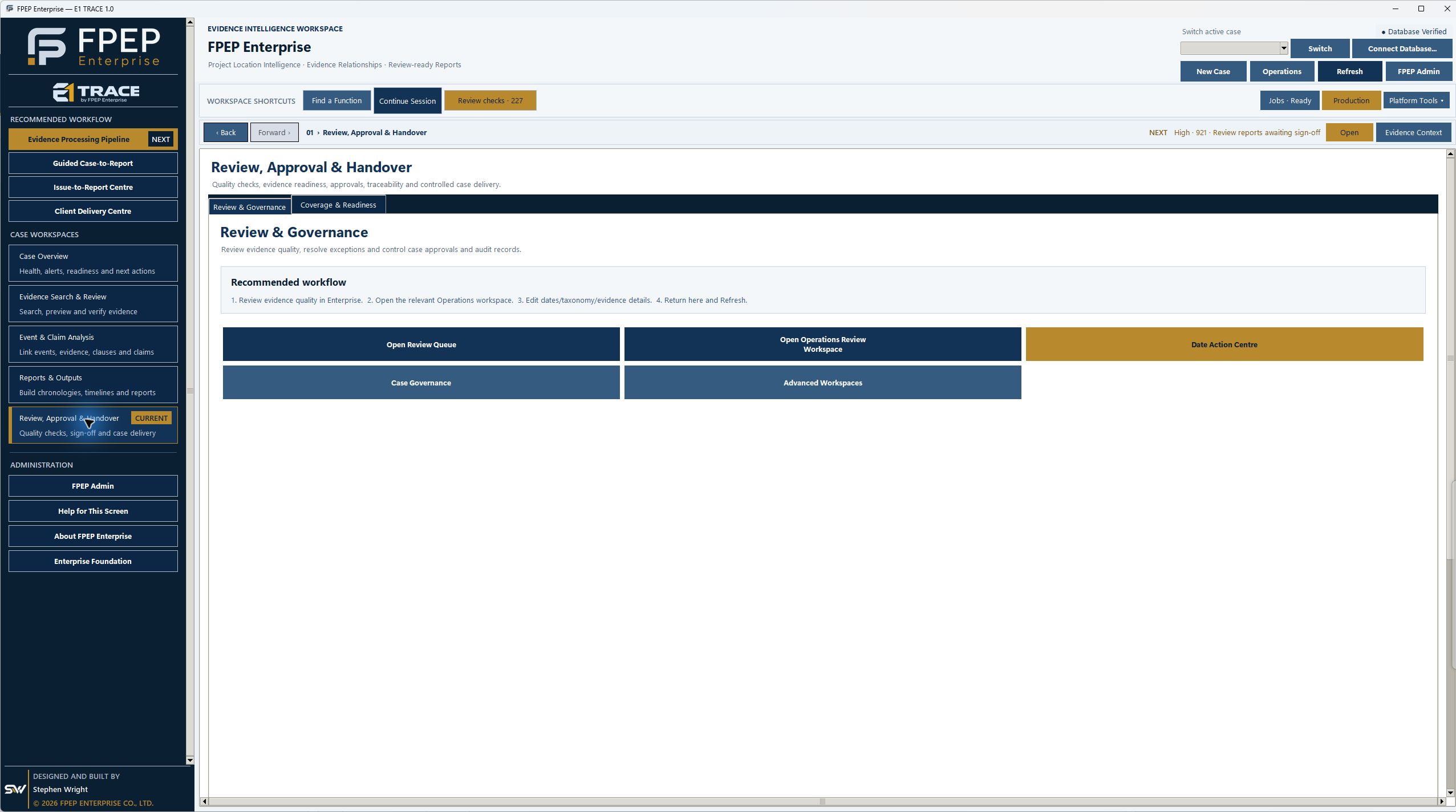Click FPEP Admin in header
The image size is (1456, 812).
tap(1418, 71)
